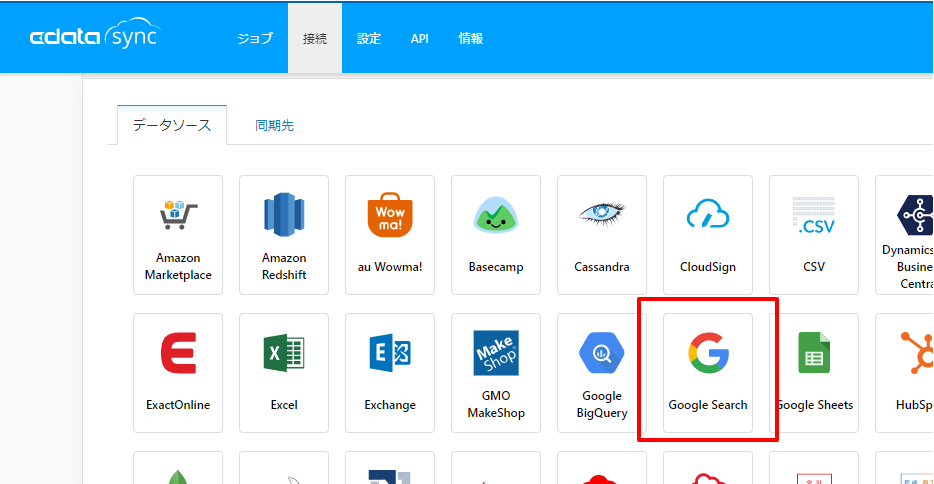Click the CData Sync logo
This screenshot has width=934, height=484.
95,34
